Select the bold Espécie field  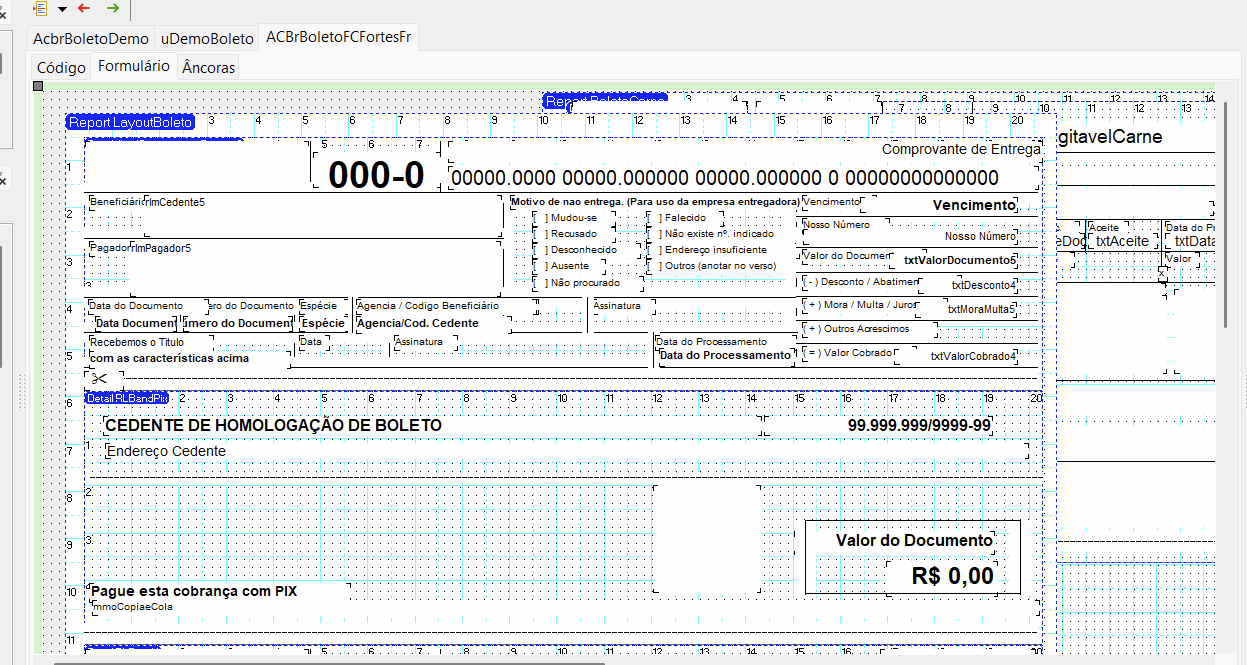tap(323, 324)
